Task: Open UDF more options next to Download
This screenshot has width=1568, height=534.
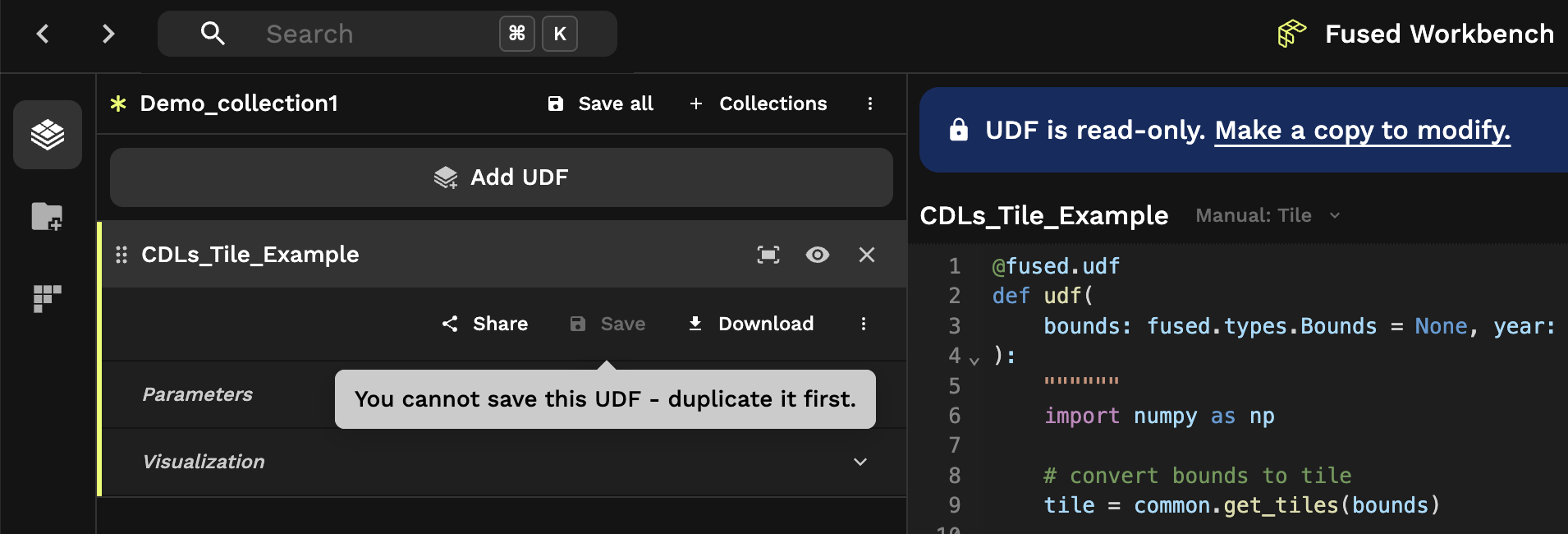Action: (x=864, y=324)
